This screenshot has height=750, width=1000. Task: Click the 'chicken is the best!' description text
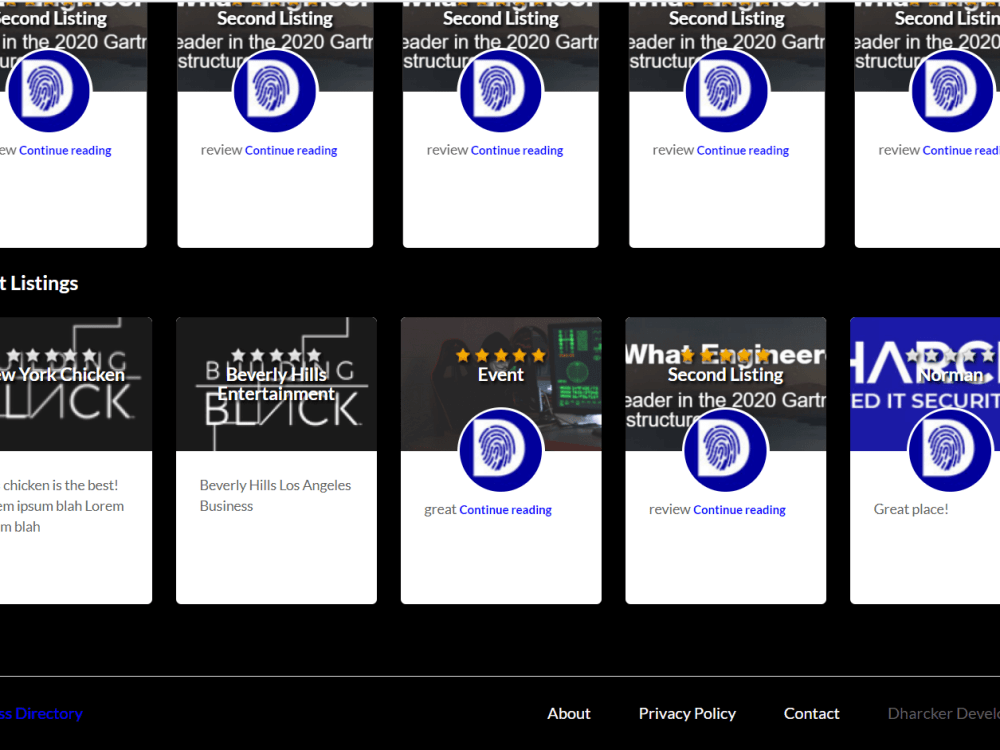click(61, 485)
